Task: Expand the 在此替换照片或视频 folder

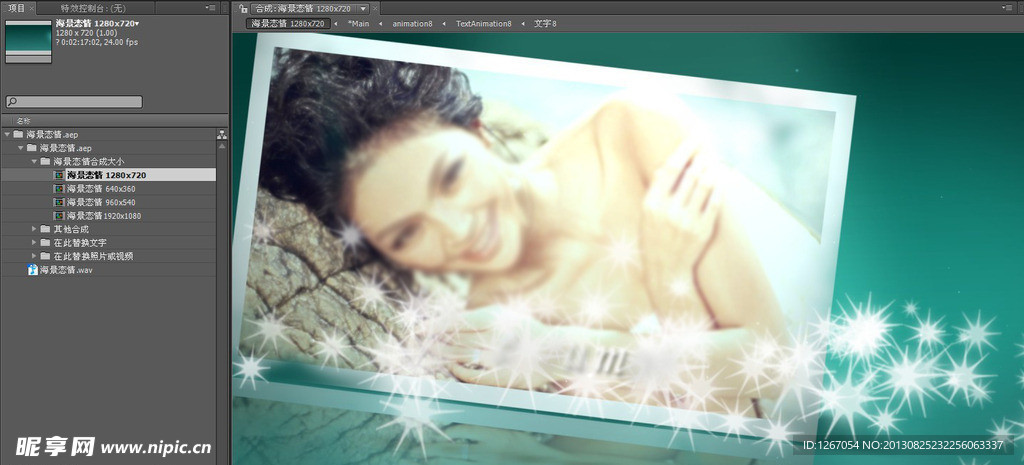Action: point(34,256)
